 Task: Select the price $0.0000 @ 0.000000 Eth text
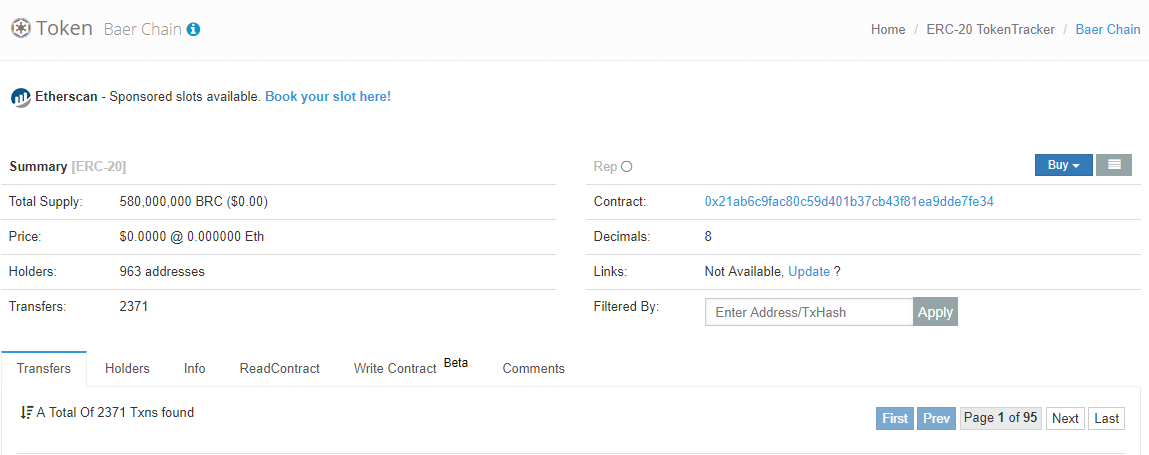[191, 237]
